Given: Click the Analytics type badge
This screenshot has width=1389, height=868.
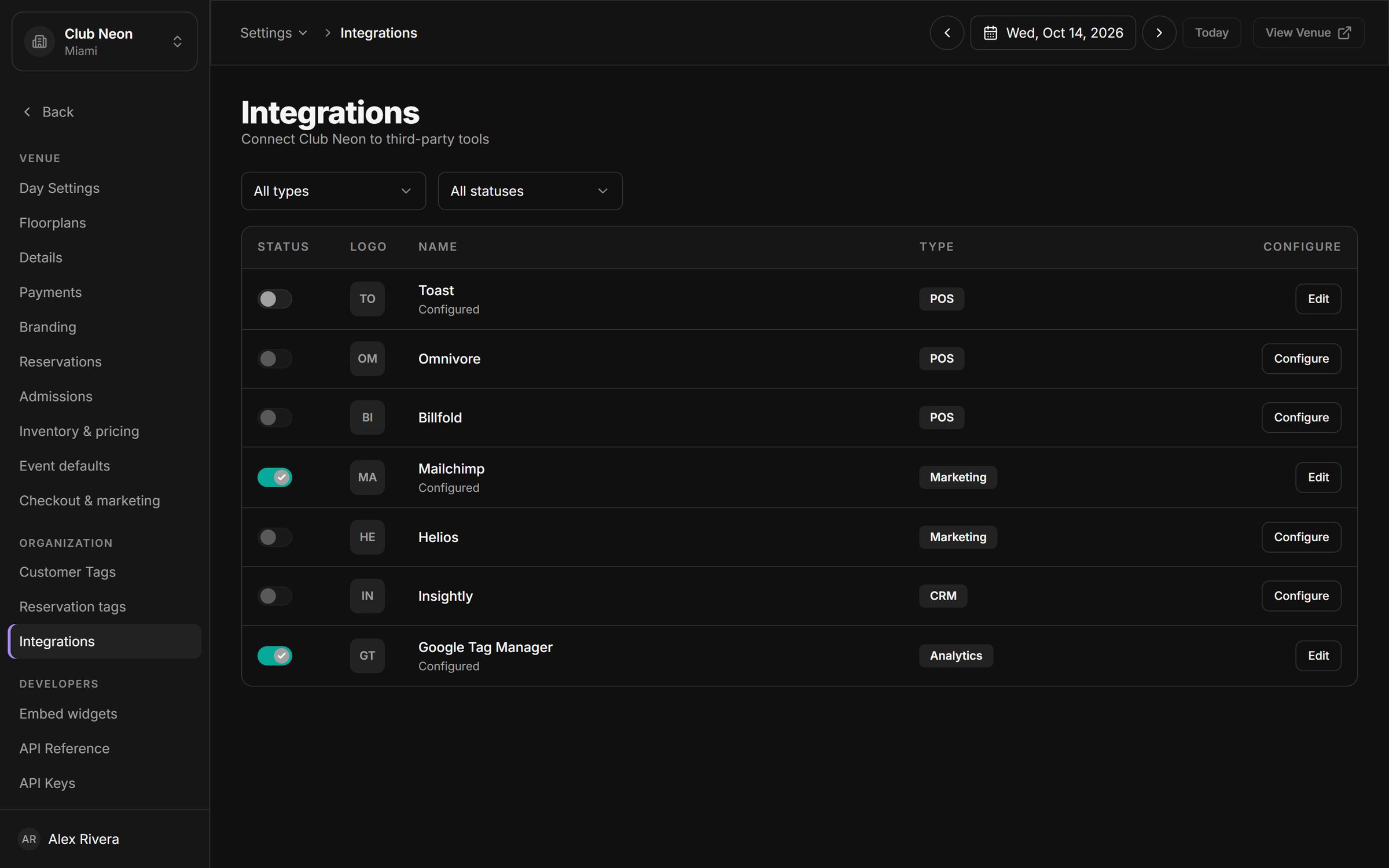Looking at the screenshot, I should [x=956, y=656].
